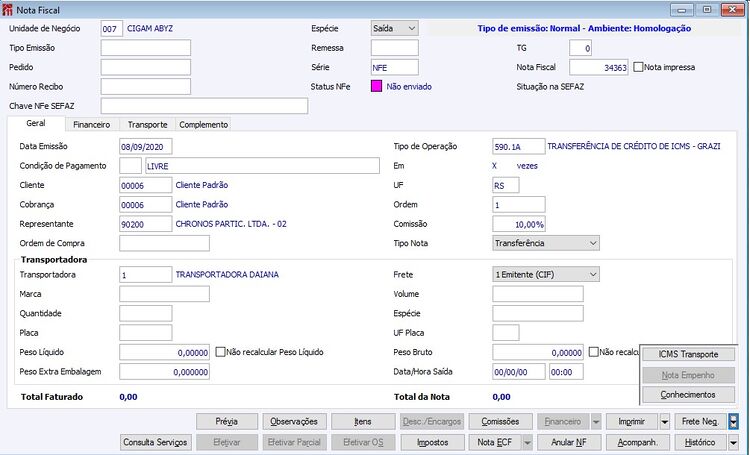Expand the arrow beside the Financeiro button
This screenshot has height=455, width=750.
[x=596, y=422]
